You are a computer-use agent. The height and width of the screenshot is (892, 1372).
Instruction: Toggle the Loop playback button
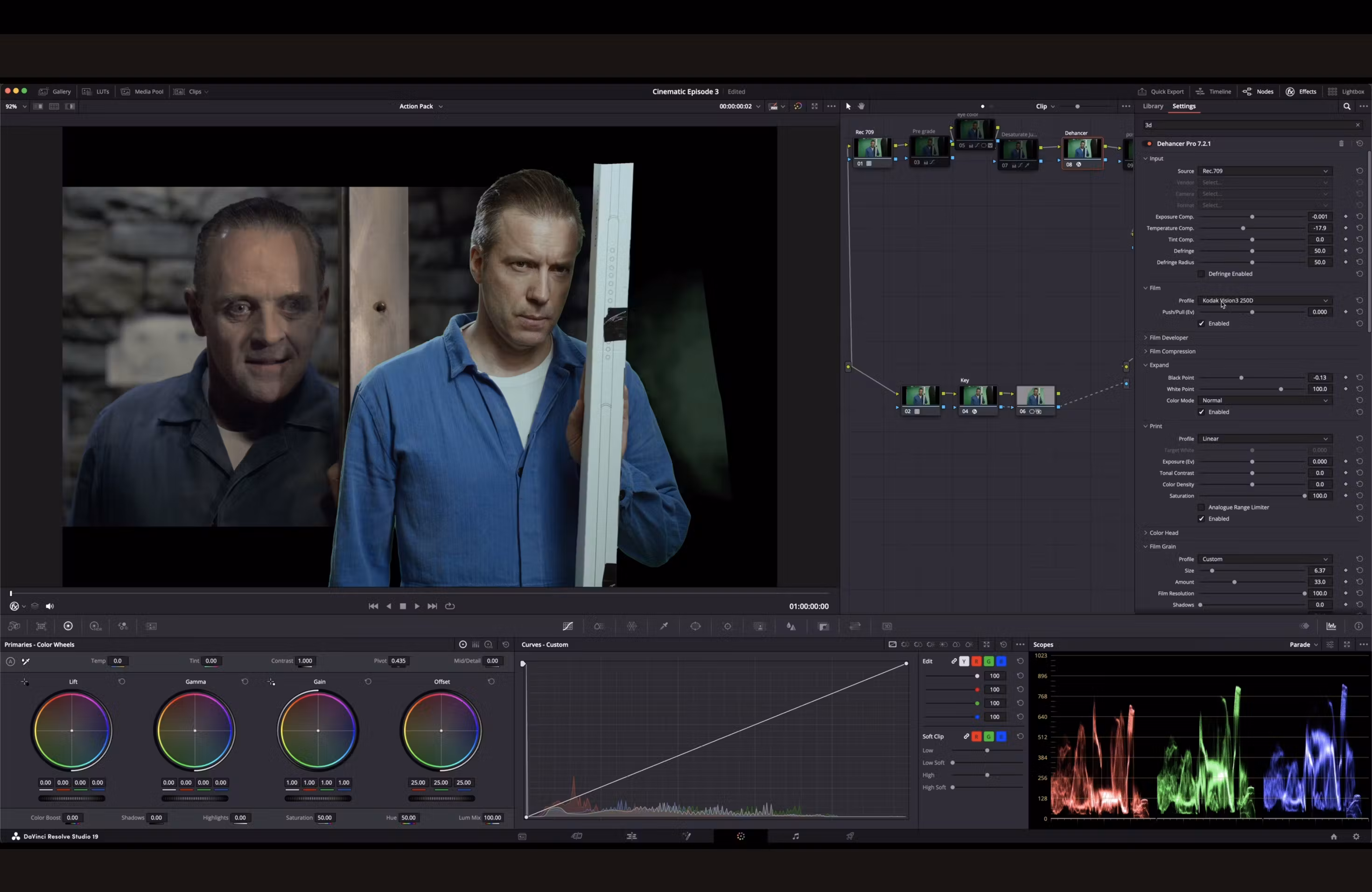coord(450,606)
